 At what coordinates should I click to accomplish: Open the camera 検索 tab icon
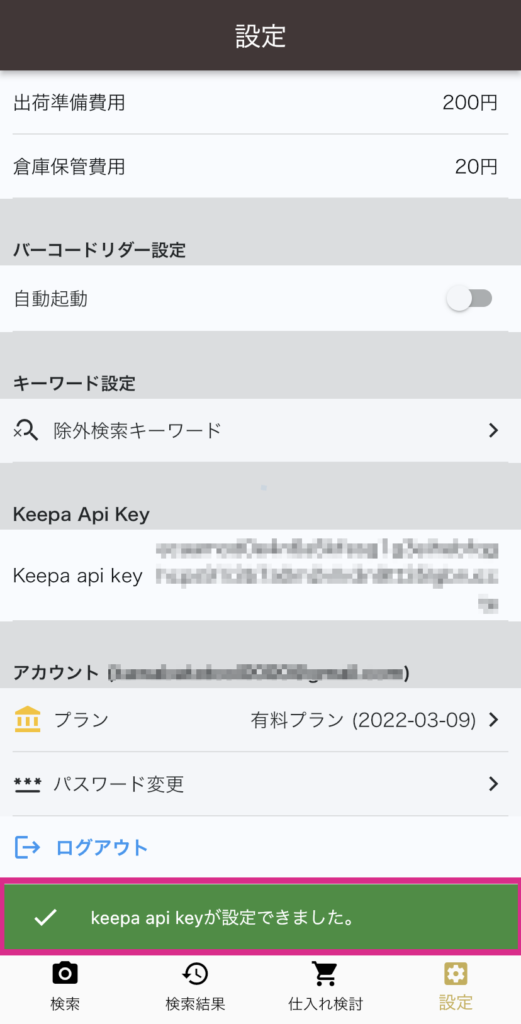65,974
